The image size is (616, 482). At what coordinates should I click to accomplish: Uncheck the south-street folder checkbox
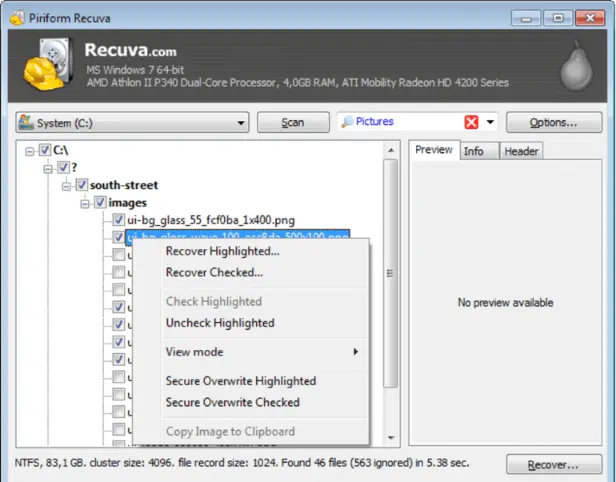82,185
